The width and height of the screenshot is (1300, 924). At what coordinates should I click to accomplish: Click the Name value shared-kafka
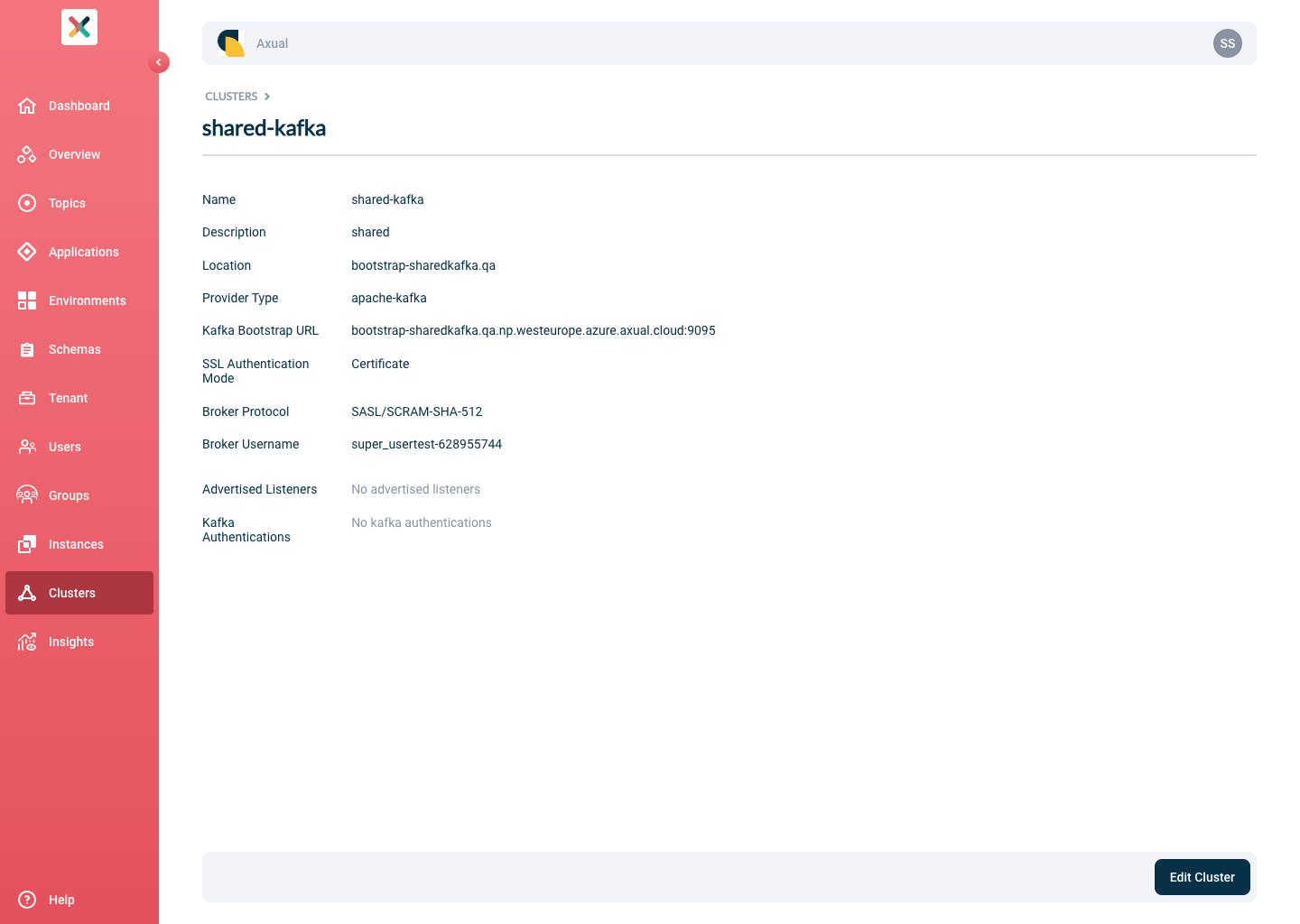387,199
